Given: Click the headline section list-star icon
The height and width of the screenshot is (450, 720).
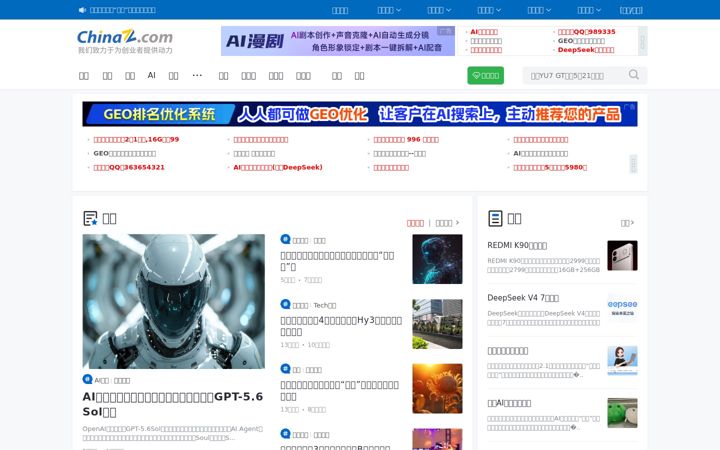Looking at the screenshot, I should [90, 218].
